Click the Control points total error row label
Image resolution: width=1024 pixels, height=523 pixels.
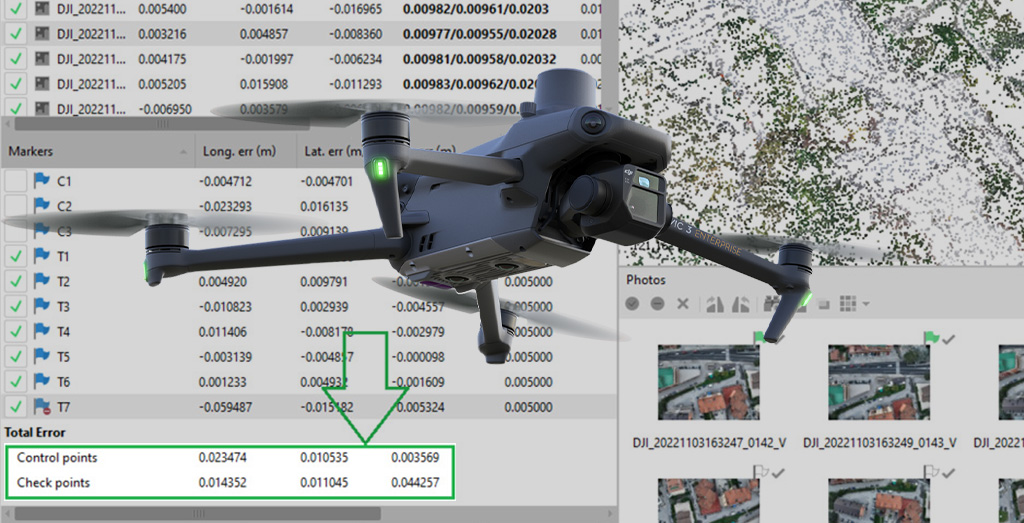coord(57,458)
